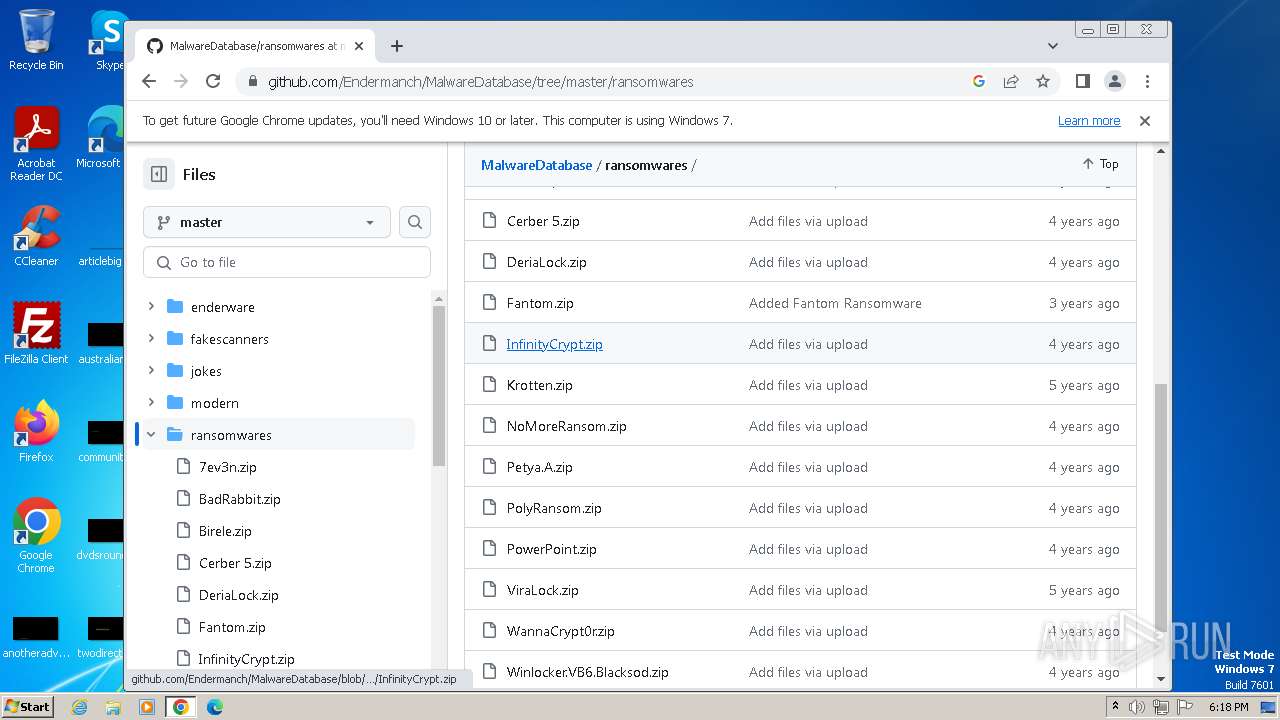1280x720 pixels.
Task: Open Winlocker.VB6.Blacksod.zip file
Action: (588, 672)
